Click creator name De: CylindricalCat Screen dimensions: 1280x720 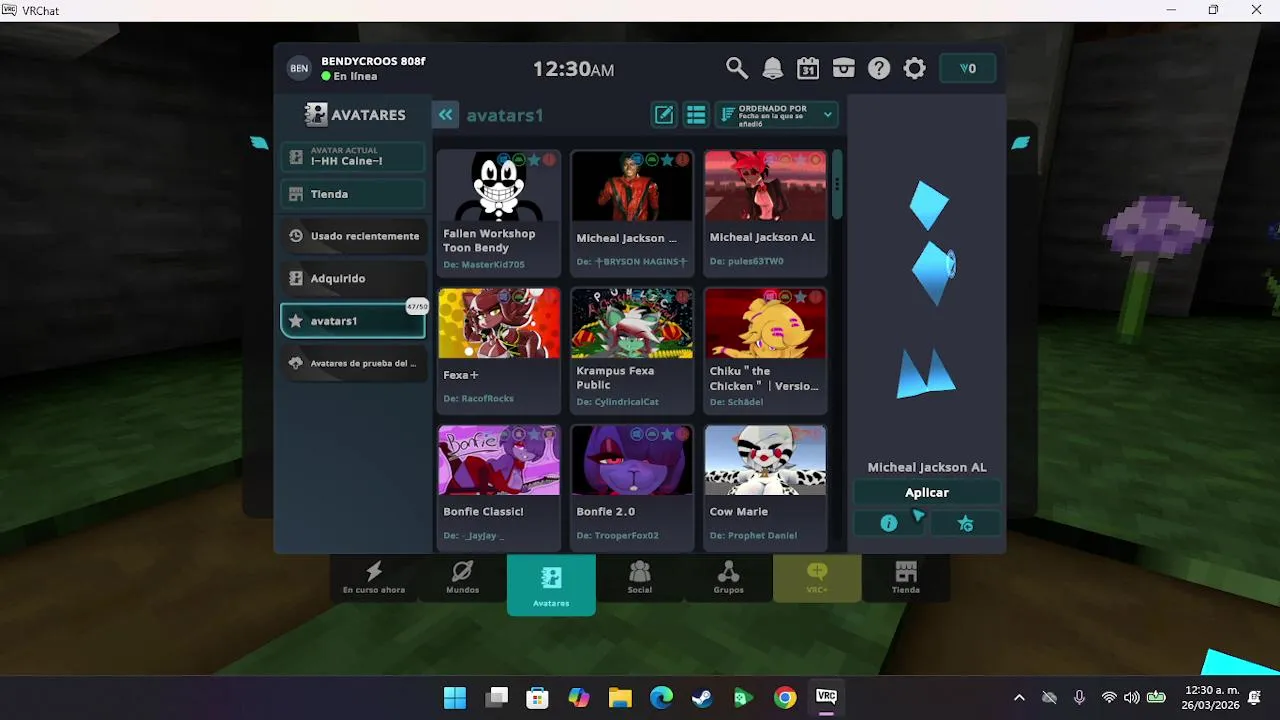pyautogui.click(x=618, y=402)
